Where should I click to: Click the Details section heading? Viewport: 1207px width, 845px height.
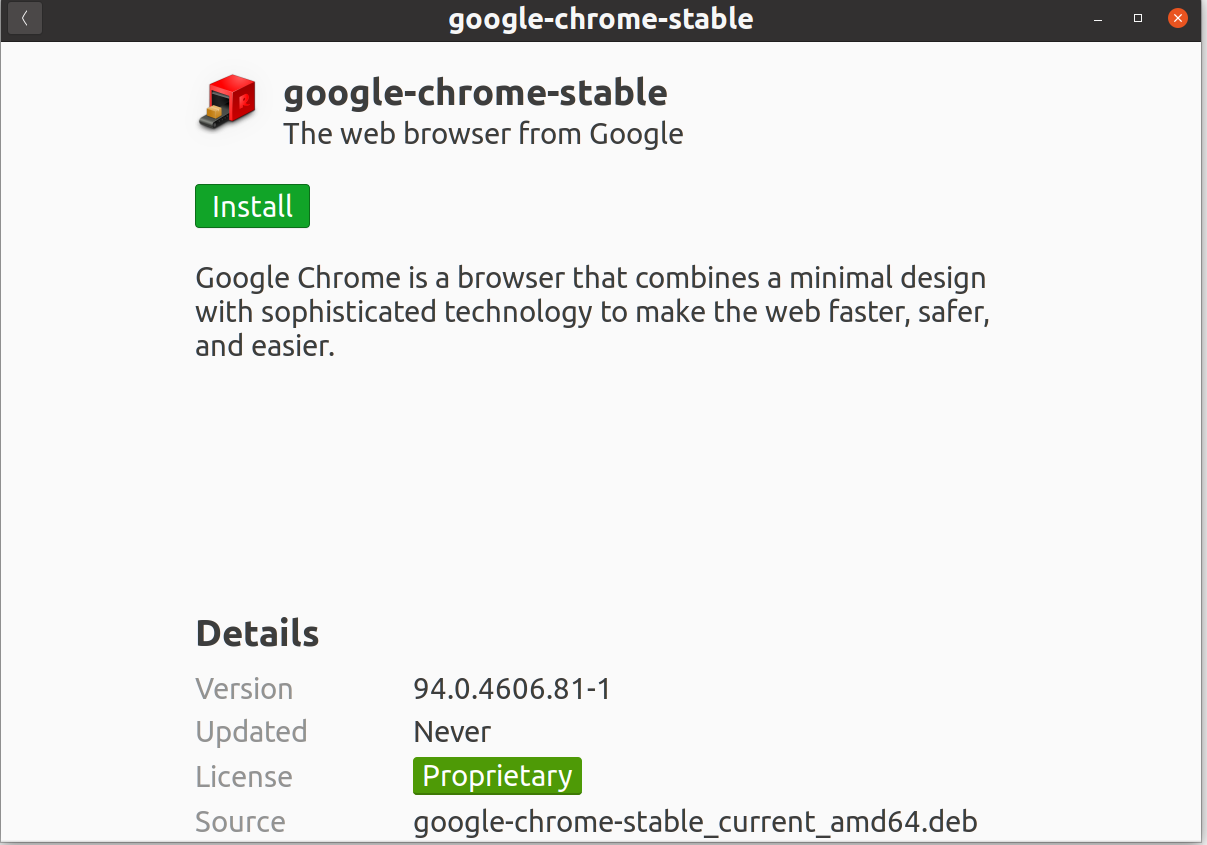257,634
